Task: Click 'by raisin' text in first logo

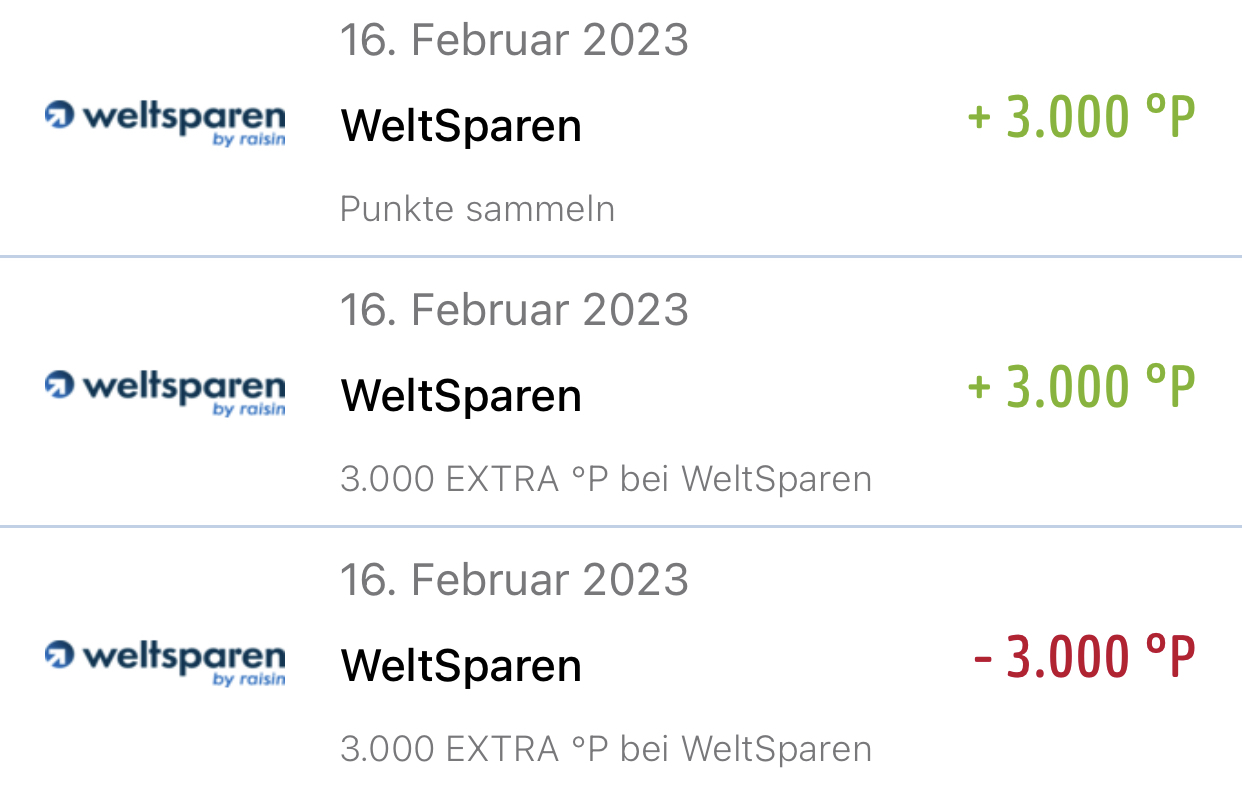Action: point(249,140)
